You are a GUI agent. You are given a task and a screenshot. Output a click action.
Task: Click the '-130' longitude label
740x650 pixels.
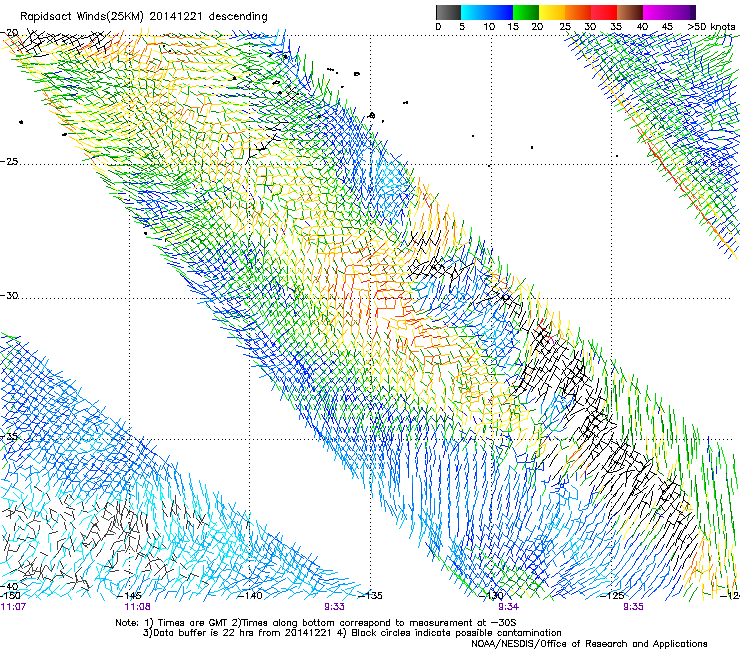point(491,595)
